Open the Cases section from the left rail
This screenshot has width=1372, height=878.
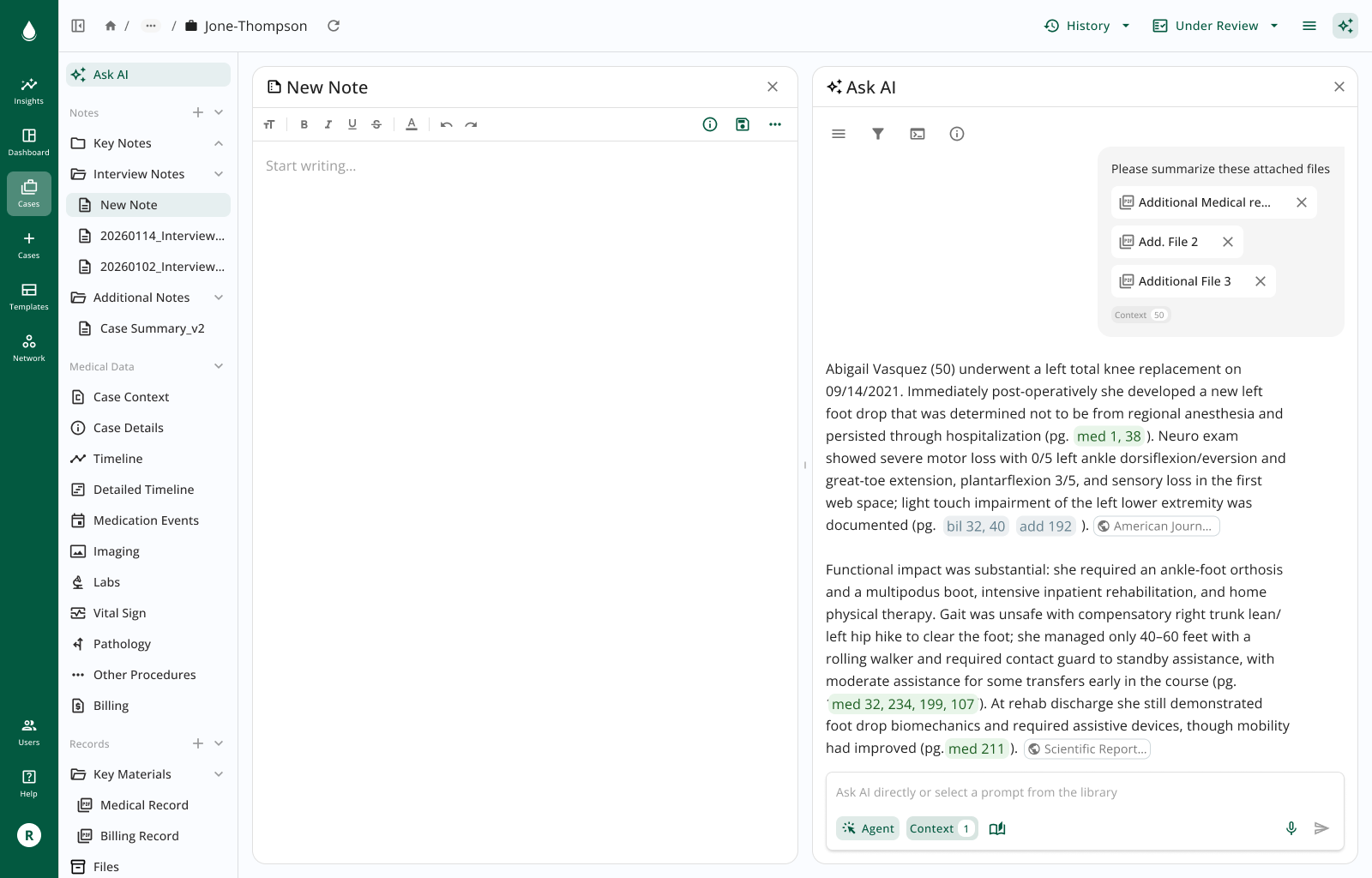tap(28, 193)
